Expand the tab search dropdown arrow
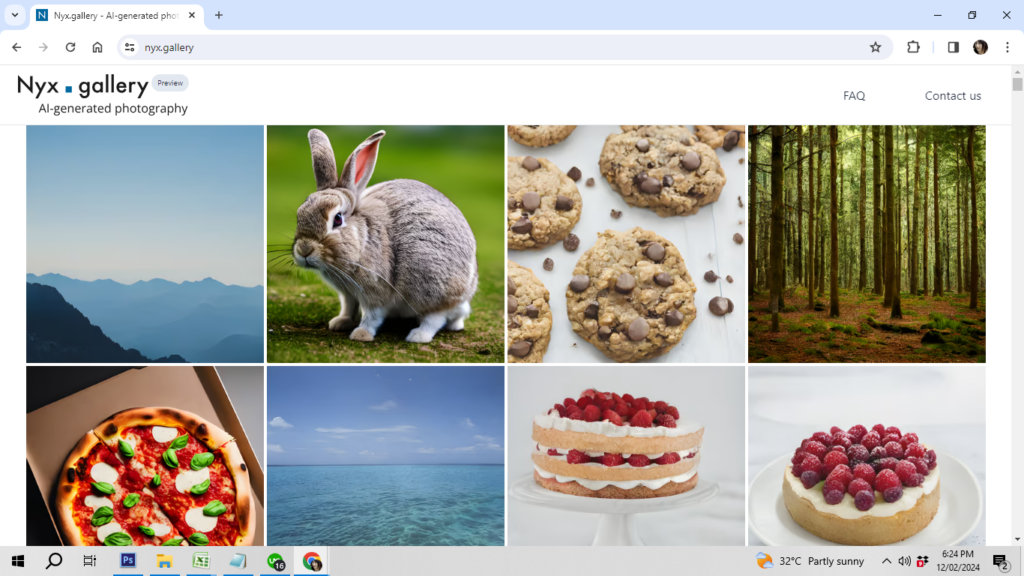Screen dimensions: 1024x576 pos(15,15)
